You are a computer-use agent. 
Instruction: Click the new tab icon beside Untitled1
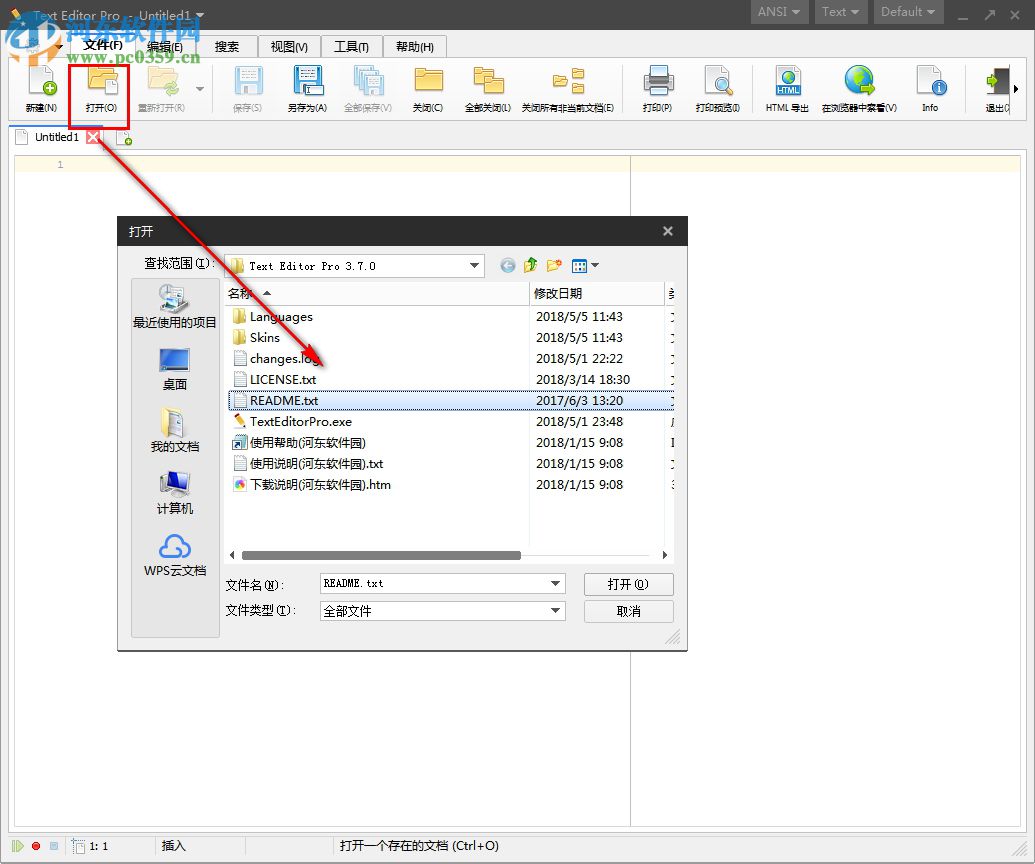[123, 138]
